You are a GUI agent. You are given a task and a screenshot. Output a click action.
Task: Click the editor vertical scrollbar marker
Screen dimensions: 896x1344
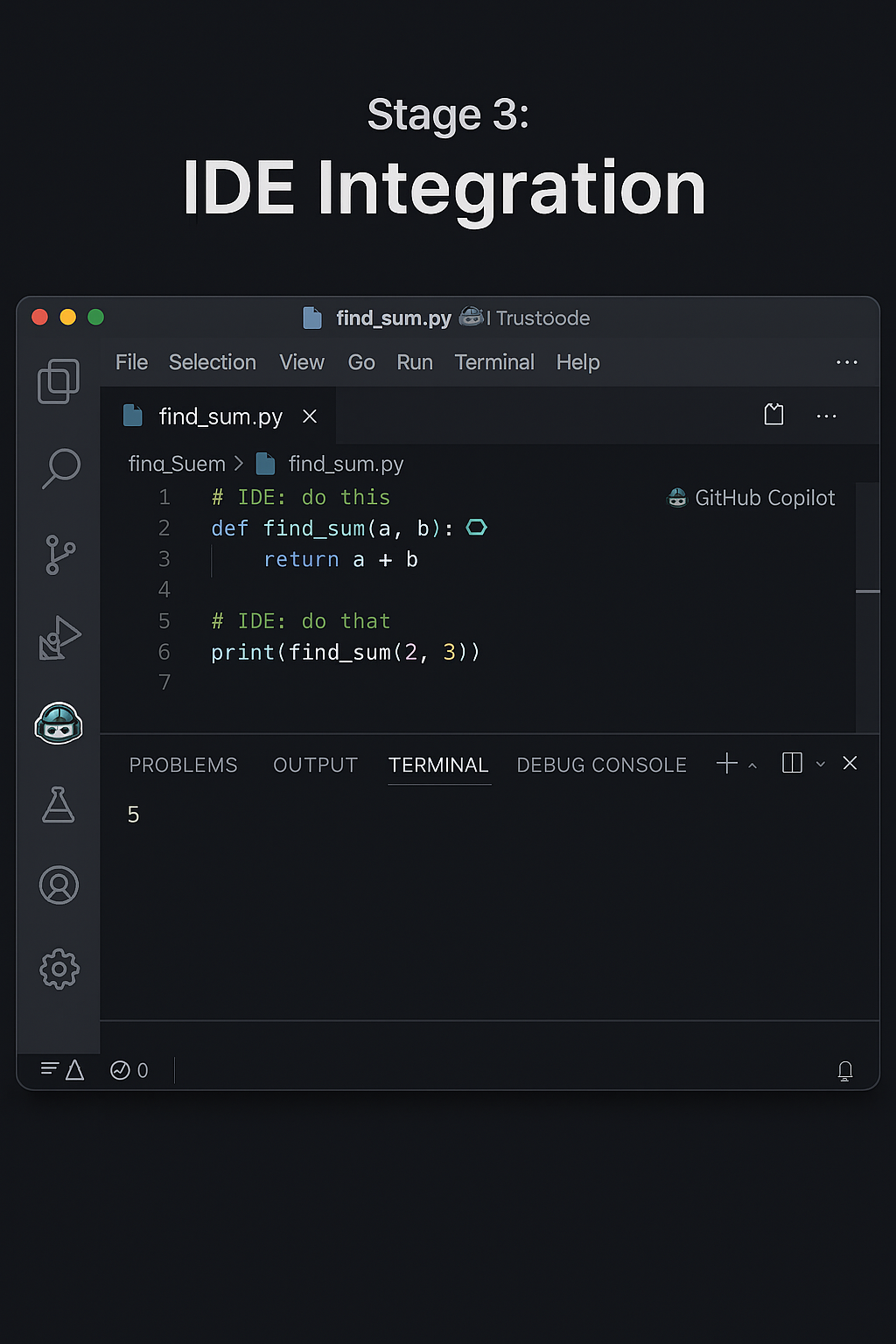click(867, 592)
